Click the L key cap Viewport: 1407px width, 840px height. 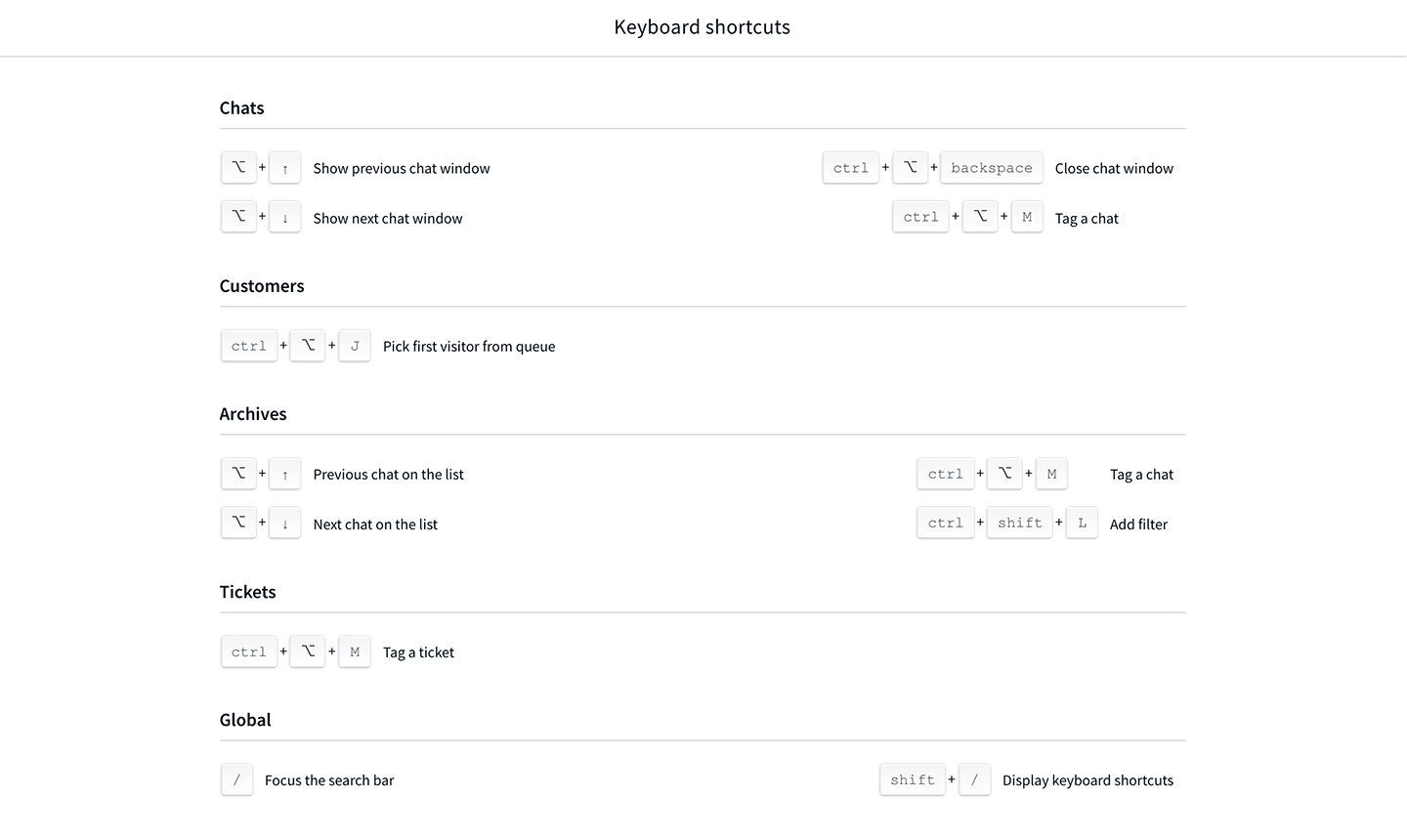[1082, 523]
